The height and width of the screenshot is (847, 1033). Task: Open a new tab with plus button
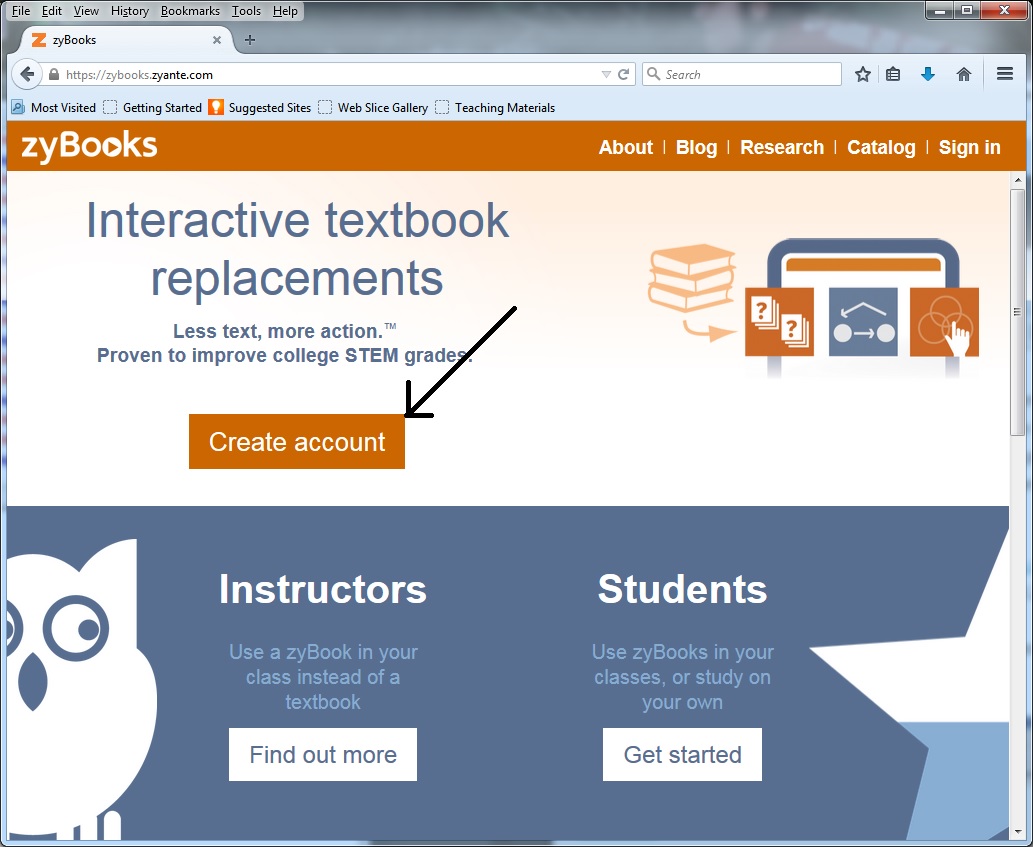(x=250, y=40)
